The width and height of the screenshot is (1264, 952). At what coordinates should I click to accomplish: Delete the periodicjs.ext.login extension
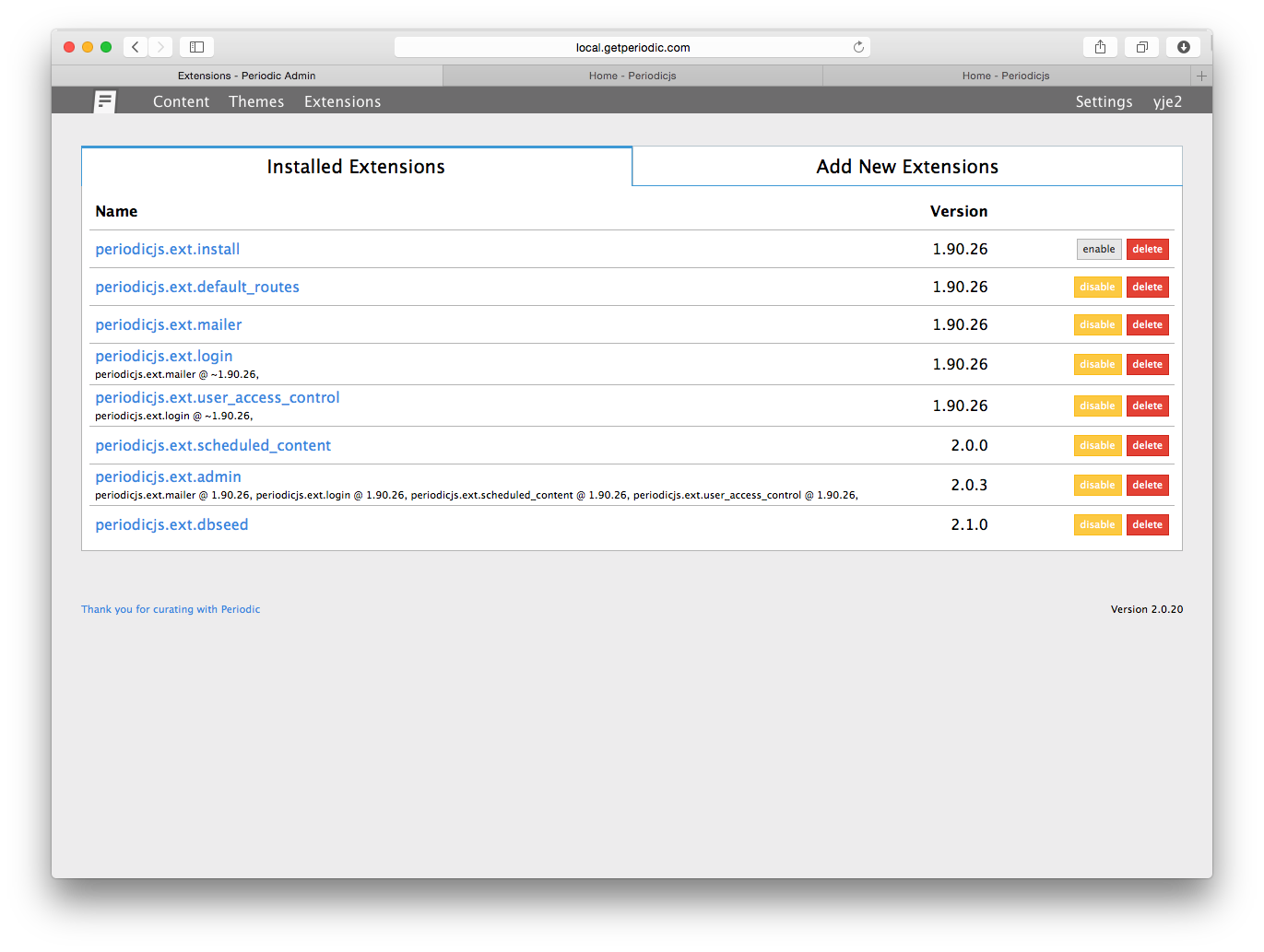coord(1148,364)
